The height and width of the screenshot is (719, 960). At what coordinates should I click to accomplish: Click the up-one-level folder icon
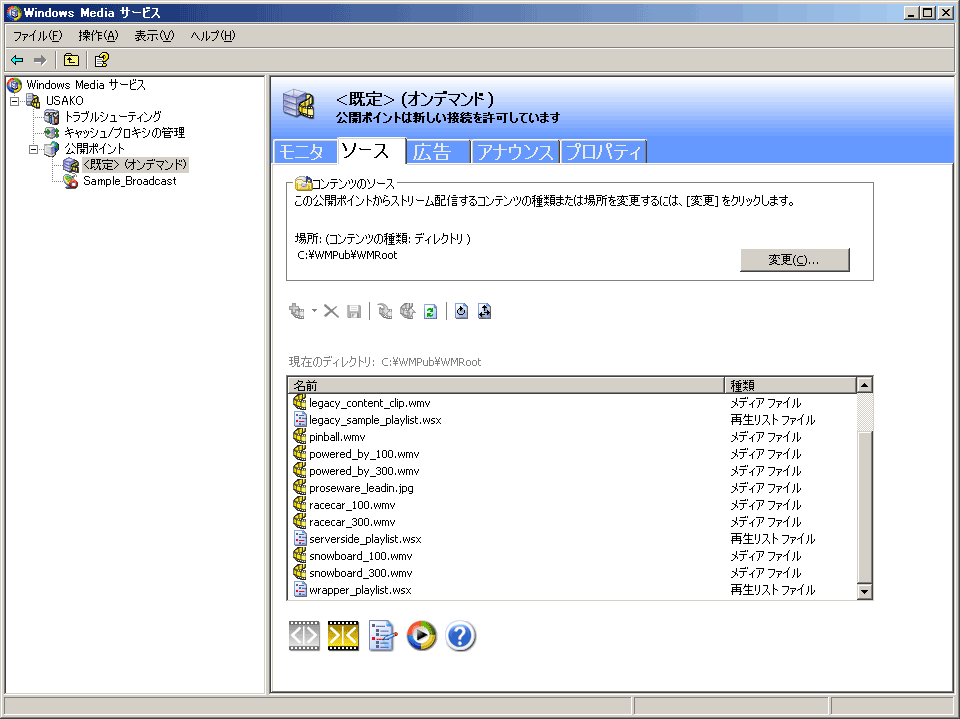point(72,60)
